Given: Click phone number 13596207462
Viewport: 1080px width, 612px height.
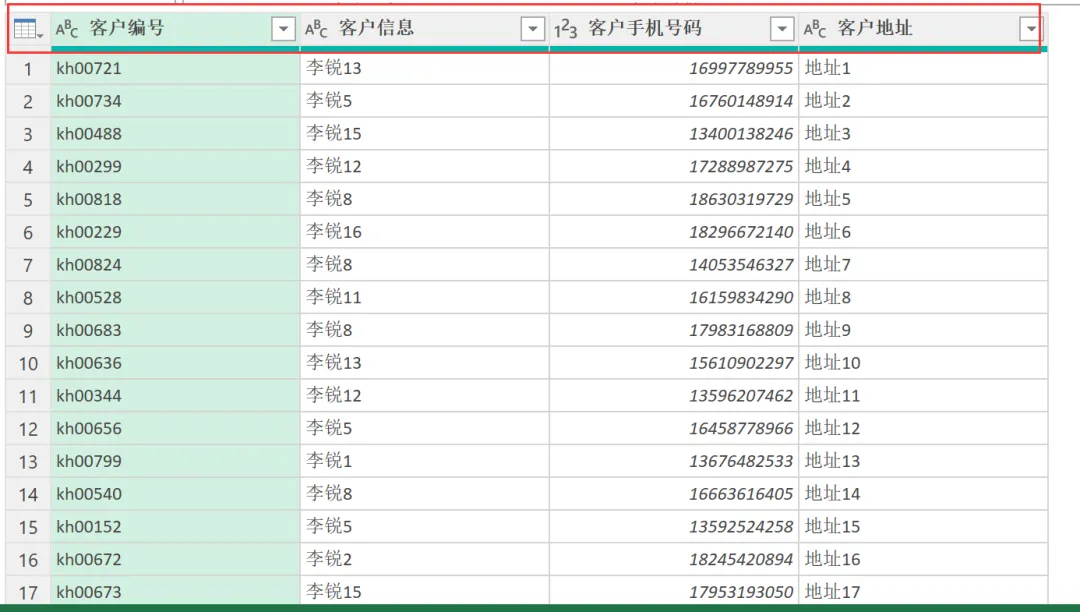Looking at the screenshot, I should pos(741,396).
